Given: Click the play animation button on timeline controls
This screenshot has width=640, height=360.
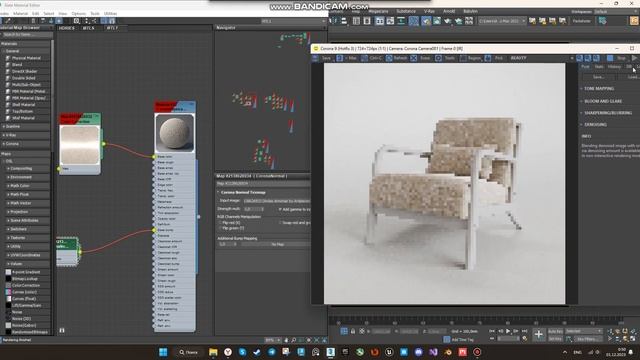Looking at the screenshot, I should (x=508, y=331).
